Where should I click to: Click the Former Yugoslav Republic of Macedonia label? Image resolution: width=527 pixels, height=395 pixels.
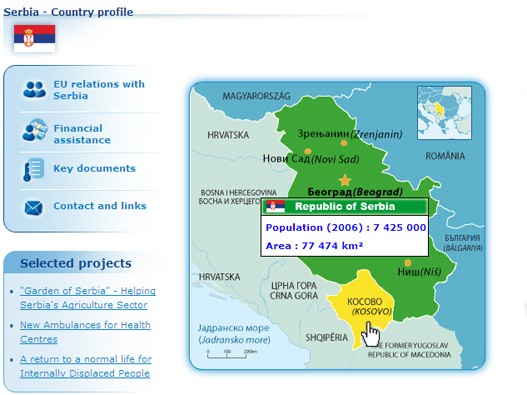[x=409, y=350]
